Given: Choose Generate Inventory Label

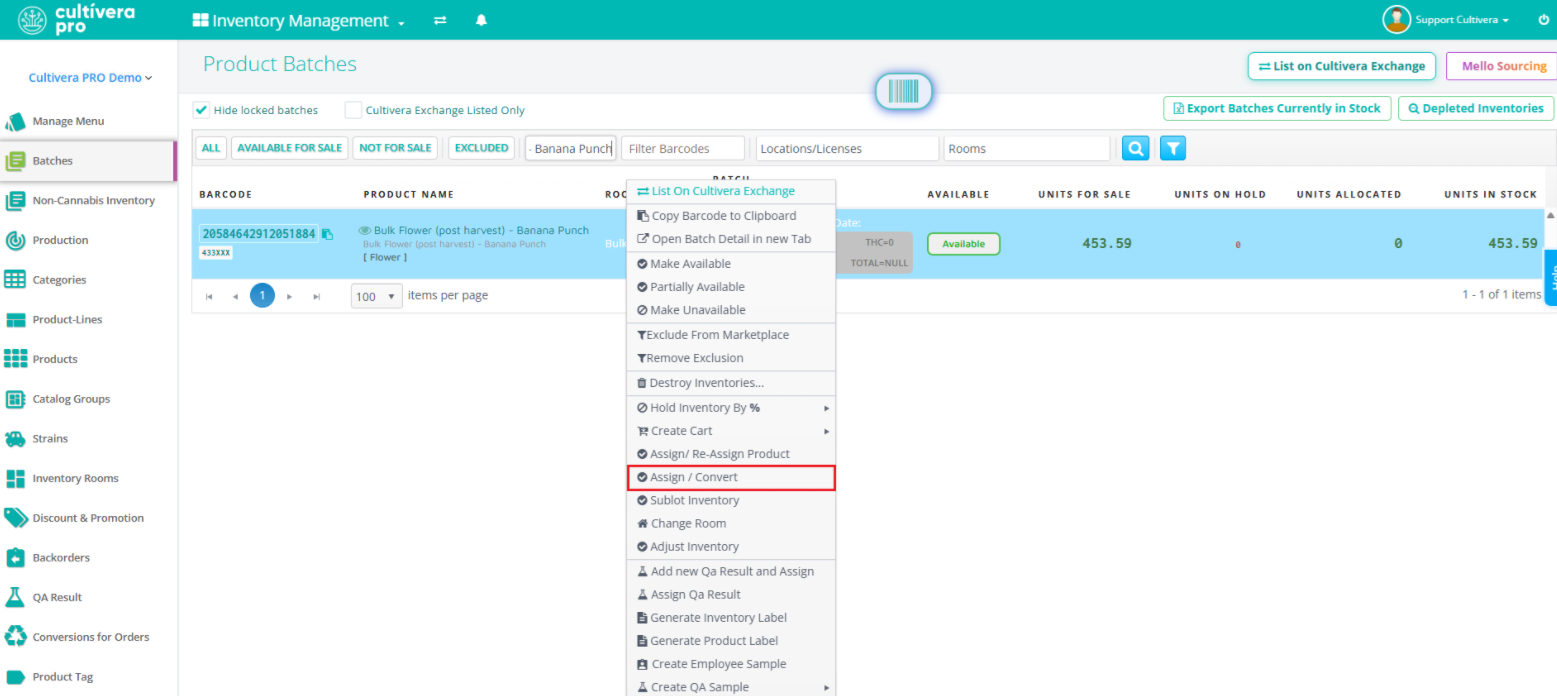Looking at the screenshot, I should point(731,618).
